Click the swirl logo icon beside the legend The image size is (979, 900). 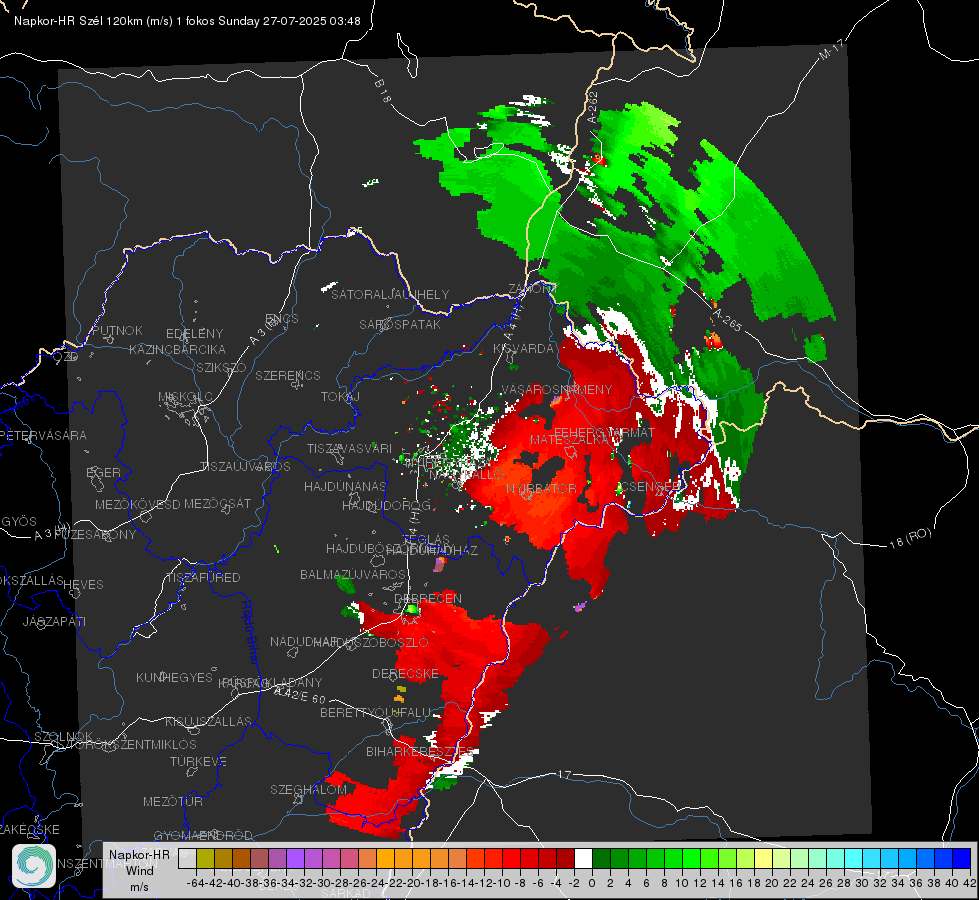pos(34,866)
